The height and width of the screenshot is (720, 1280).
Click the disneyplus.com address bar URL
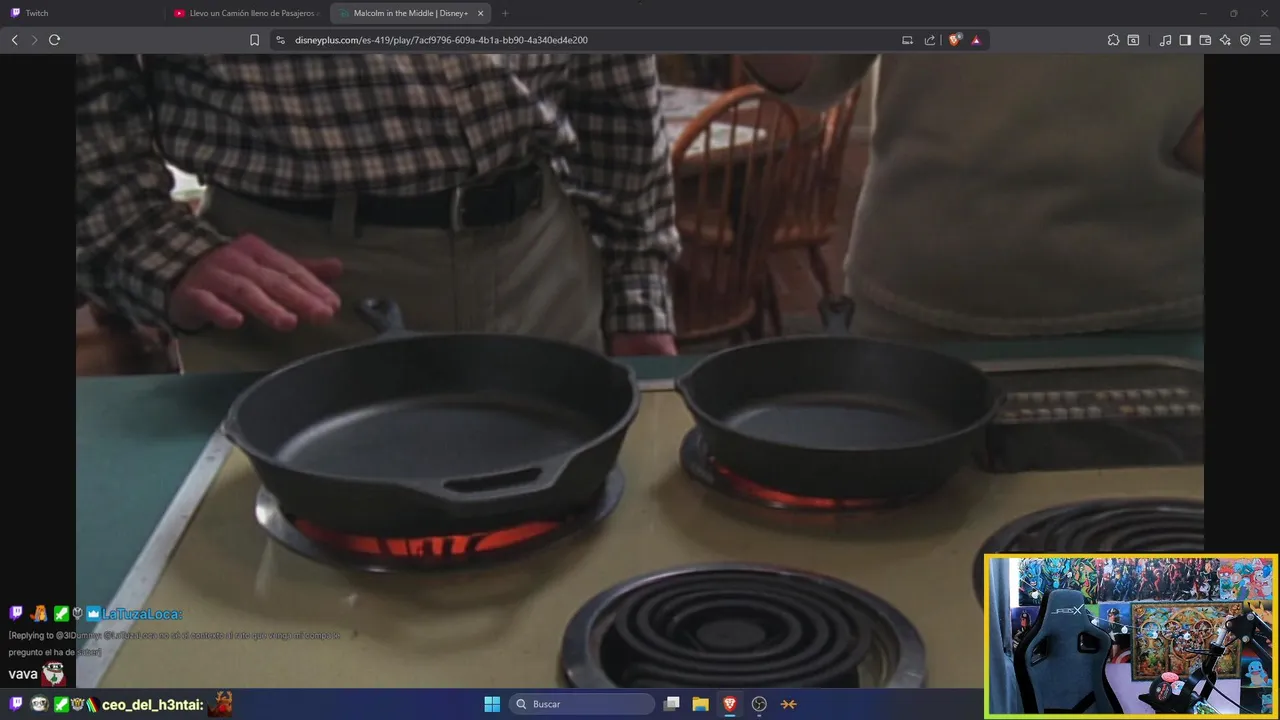pyautogui.click(x=441, y=40)
